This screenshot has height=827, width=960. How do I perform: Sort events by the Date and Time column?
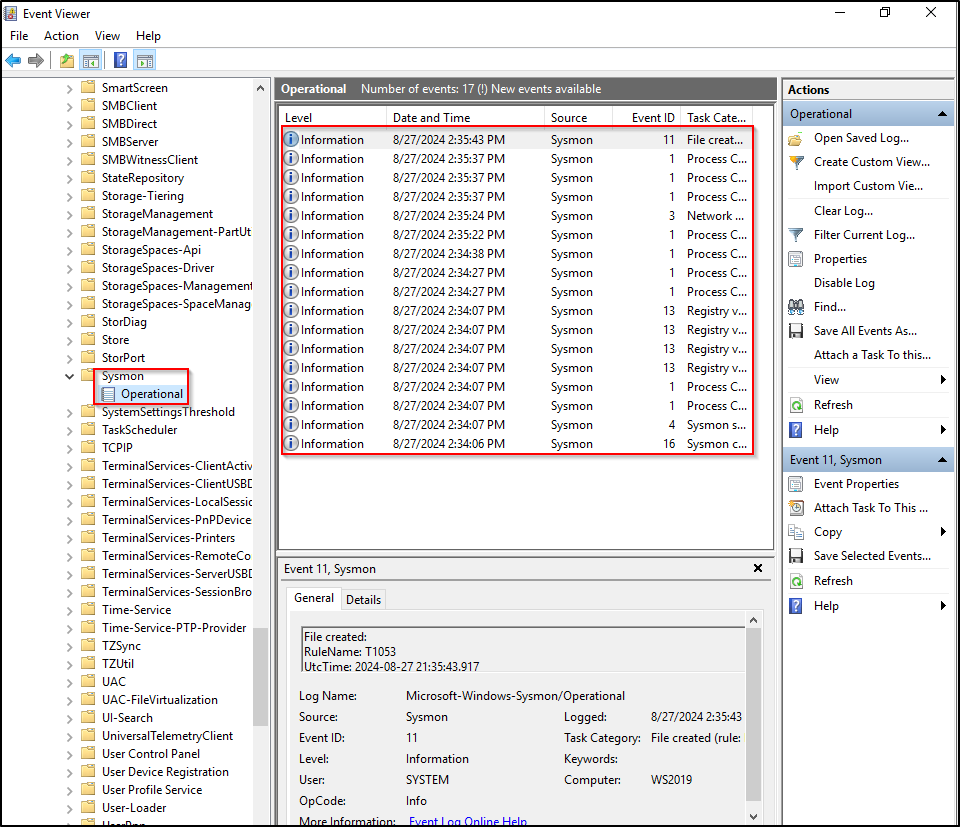pos(465,118)
